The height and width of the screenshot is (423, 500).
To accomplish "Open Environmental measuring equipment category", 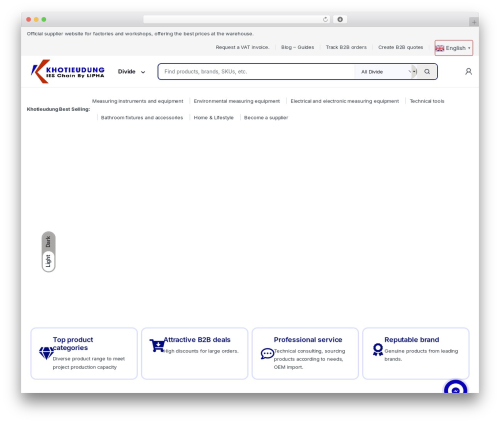I will 237,101.
